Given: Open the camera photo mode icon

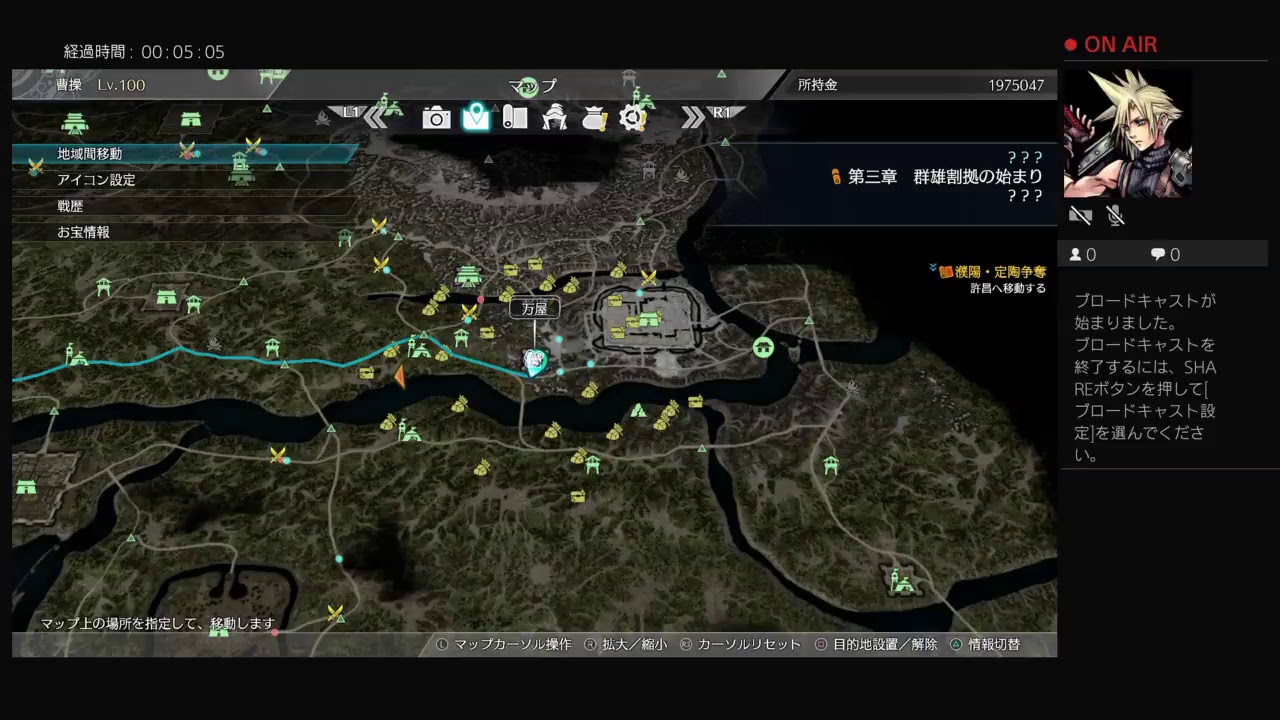Looking at the screenshot, I should (x=436, y=118).
